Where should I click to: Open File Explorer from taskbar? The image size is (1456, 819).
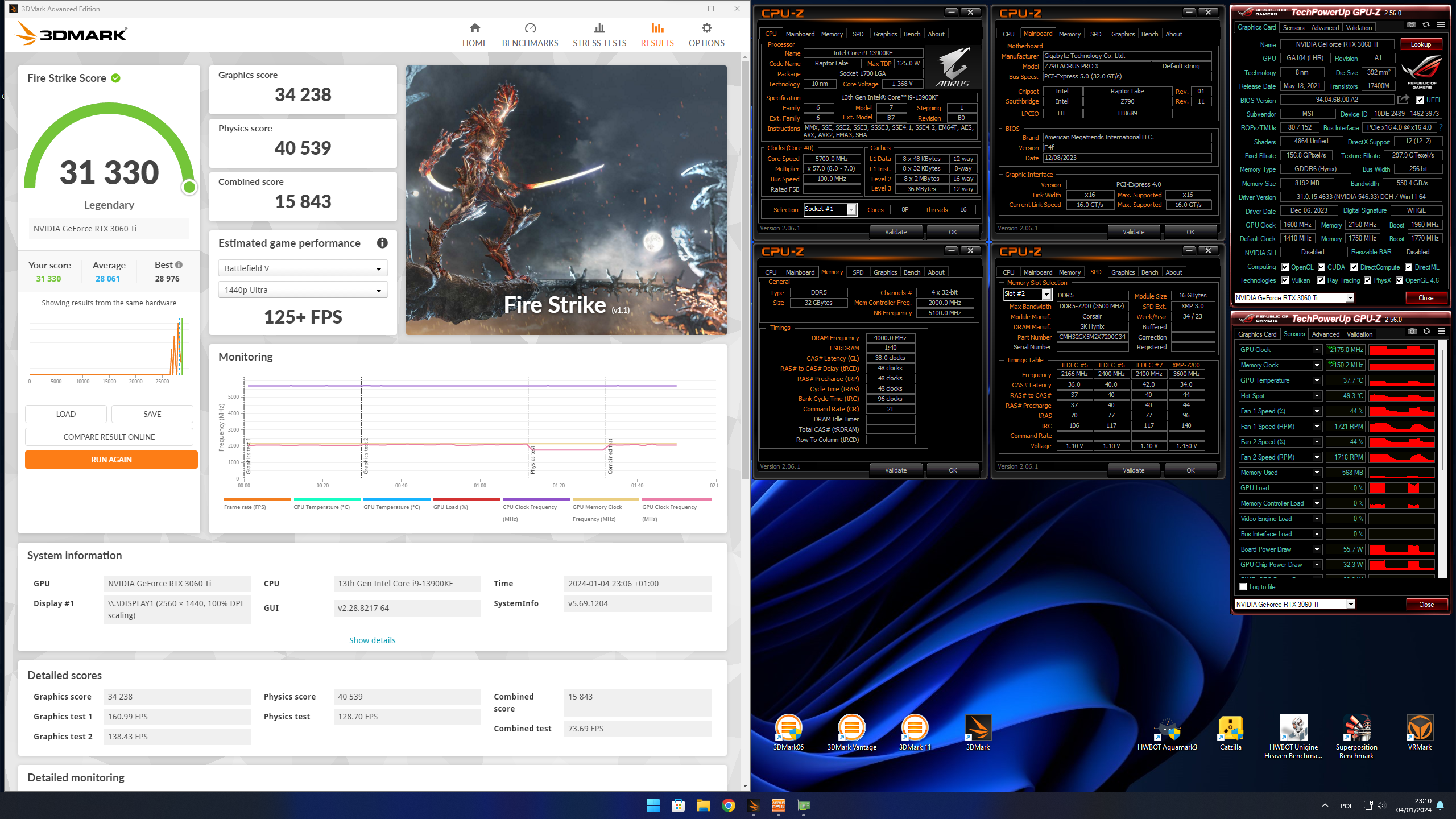point(704,805)
